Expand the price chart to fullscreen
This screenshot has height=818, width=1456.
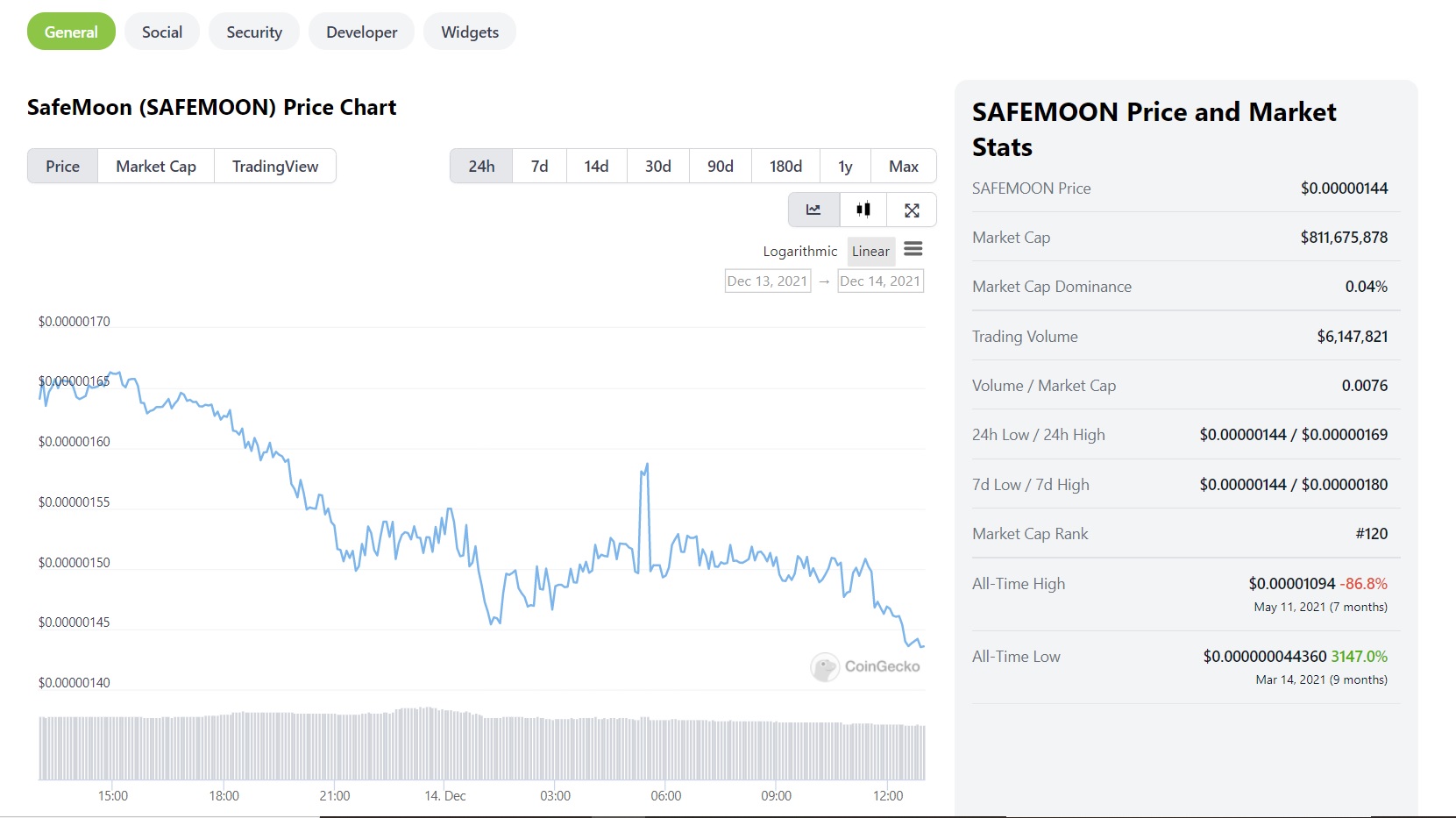pos(913,210)
